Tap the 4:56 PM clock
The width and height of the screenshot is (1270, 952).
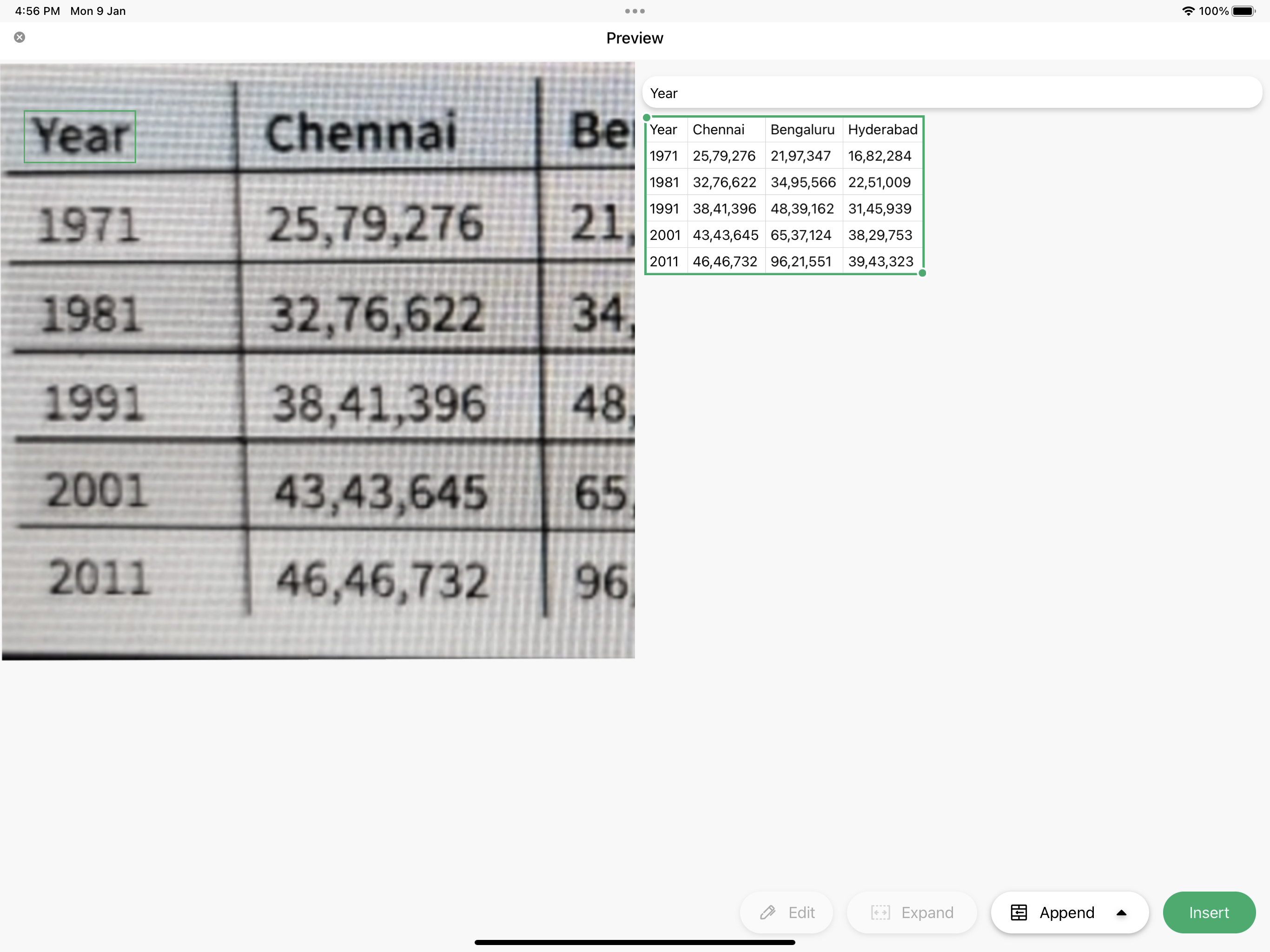coord(37,11)
